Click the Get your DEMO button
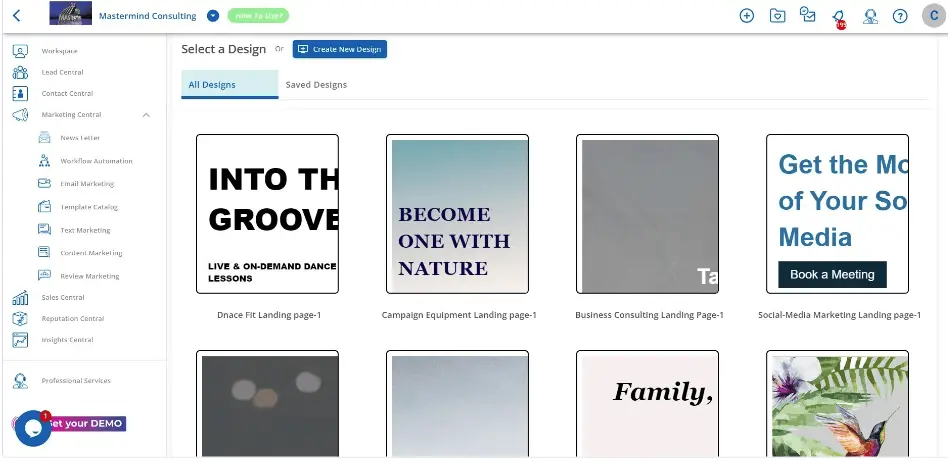Viewport: 948px width, 461px height. click(x=86, y=423)
